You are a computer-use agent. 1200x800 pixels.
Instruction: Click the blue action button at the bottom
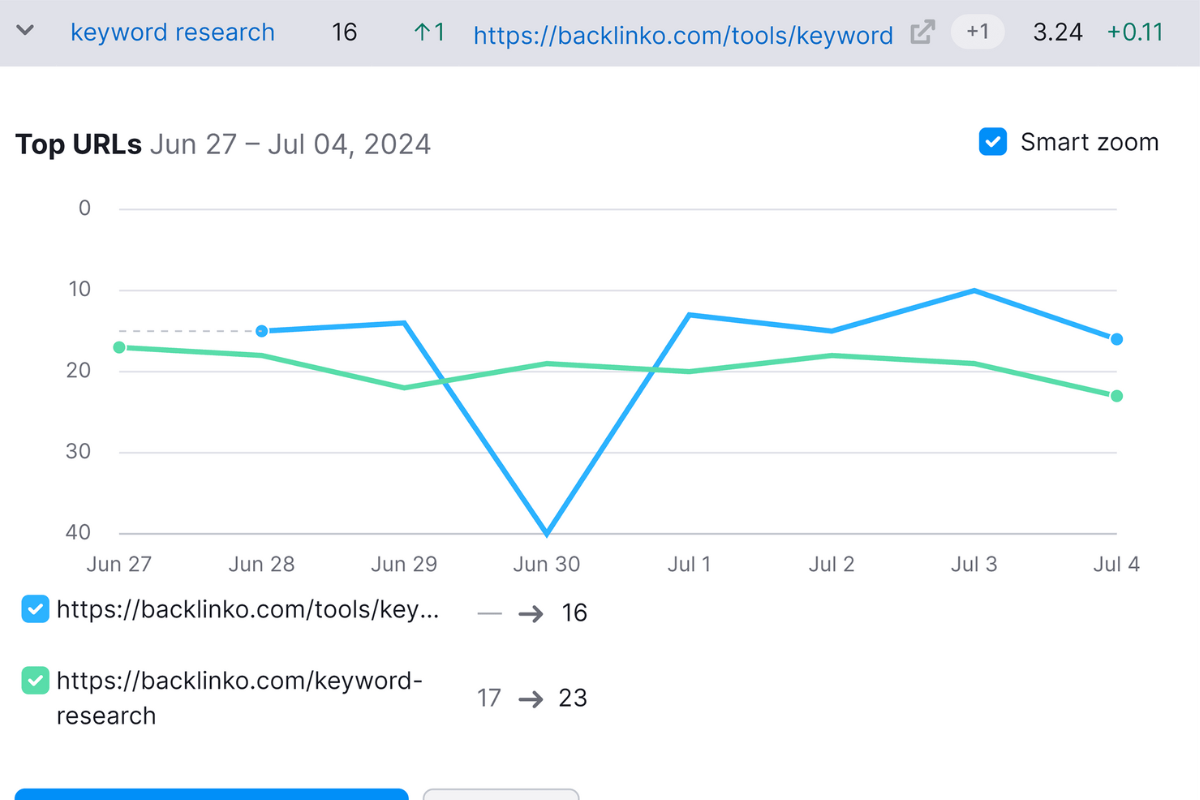coord(212,797)
